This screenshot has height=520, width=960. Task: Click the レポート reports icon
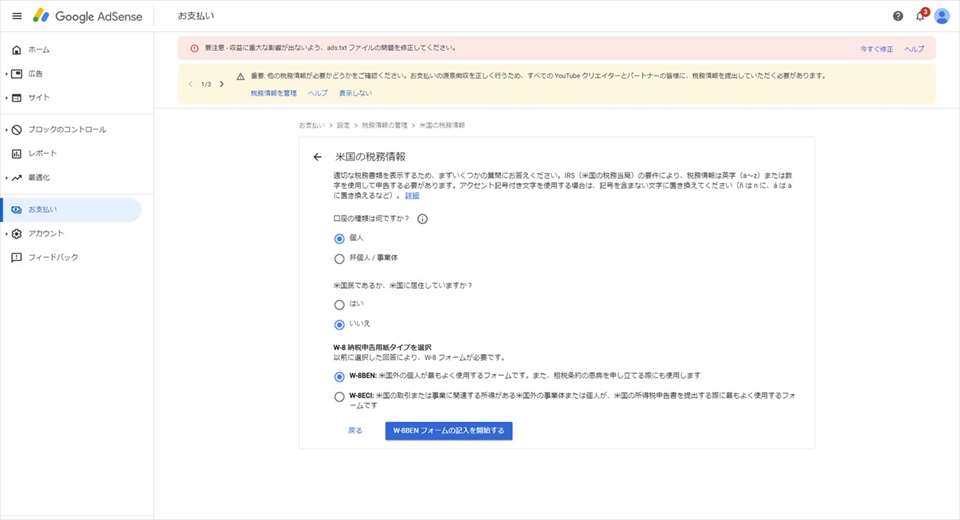(17, 154)
